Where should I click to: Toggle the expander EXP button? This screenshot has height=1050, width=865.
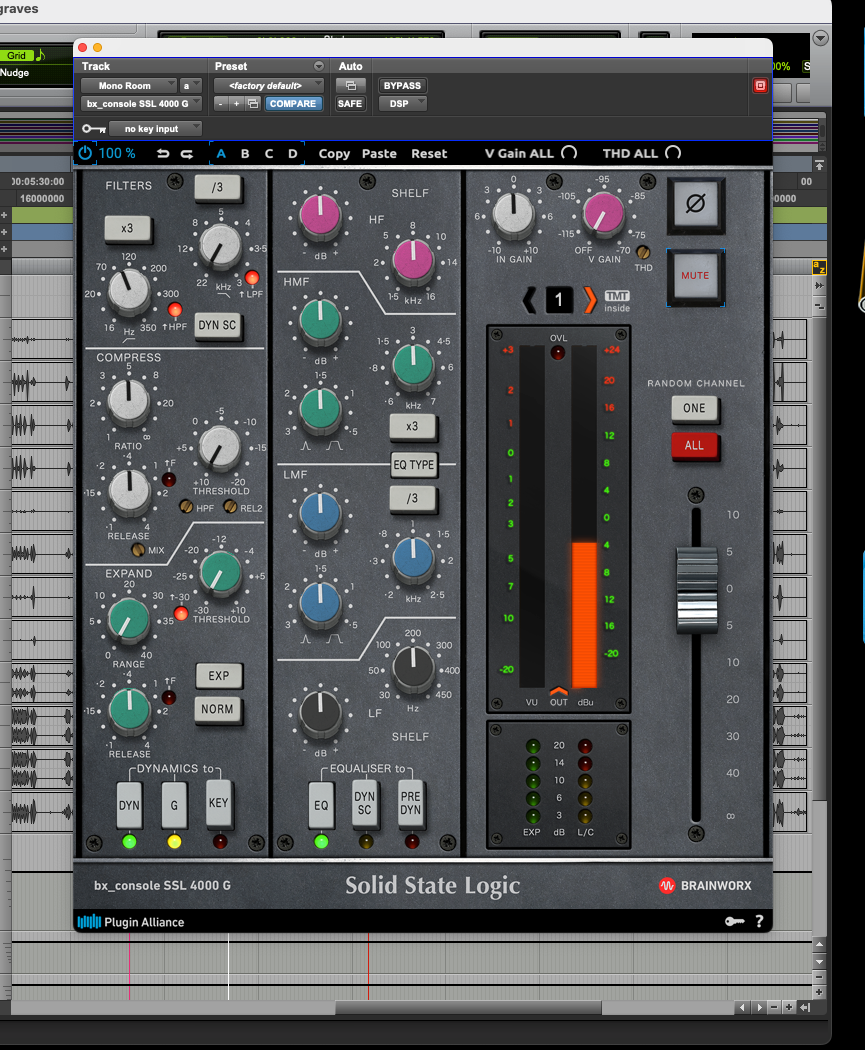(x=218, y=676)
